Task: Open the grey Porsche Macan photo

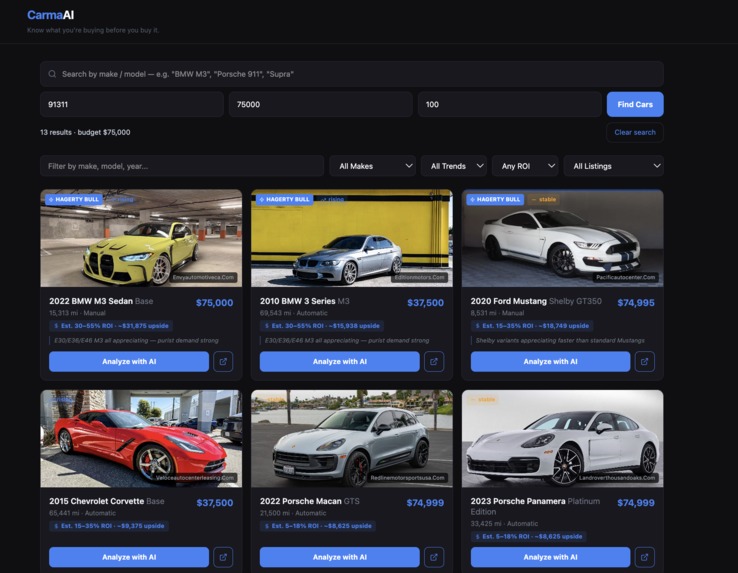Action: click(x=352, y=438)
